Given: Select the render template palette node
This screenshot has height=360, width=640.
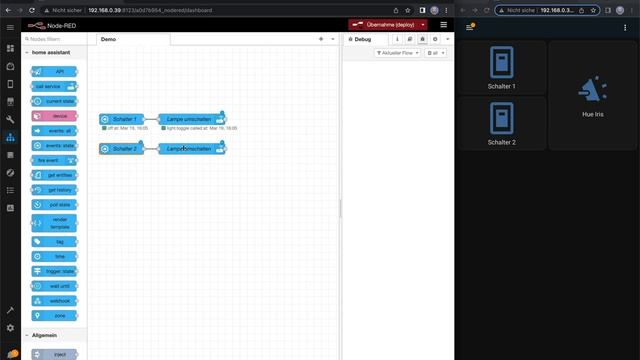Looking at the screenshot, I should (x=54, y=223).
